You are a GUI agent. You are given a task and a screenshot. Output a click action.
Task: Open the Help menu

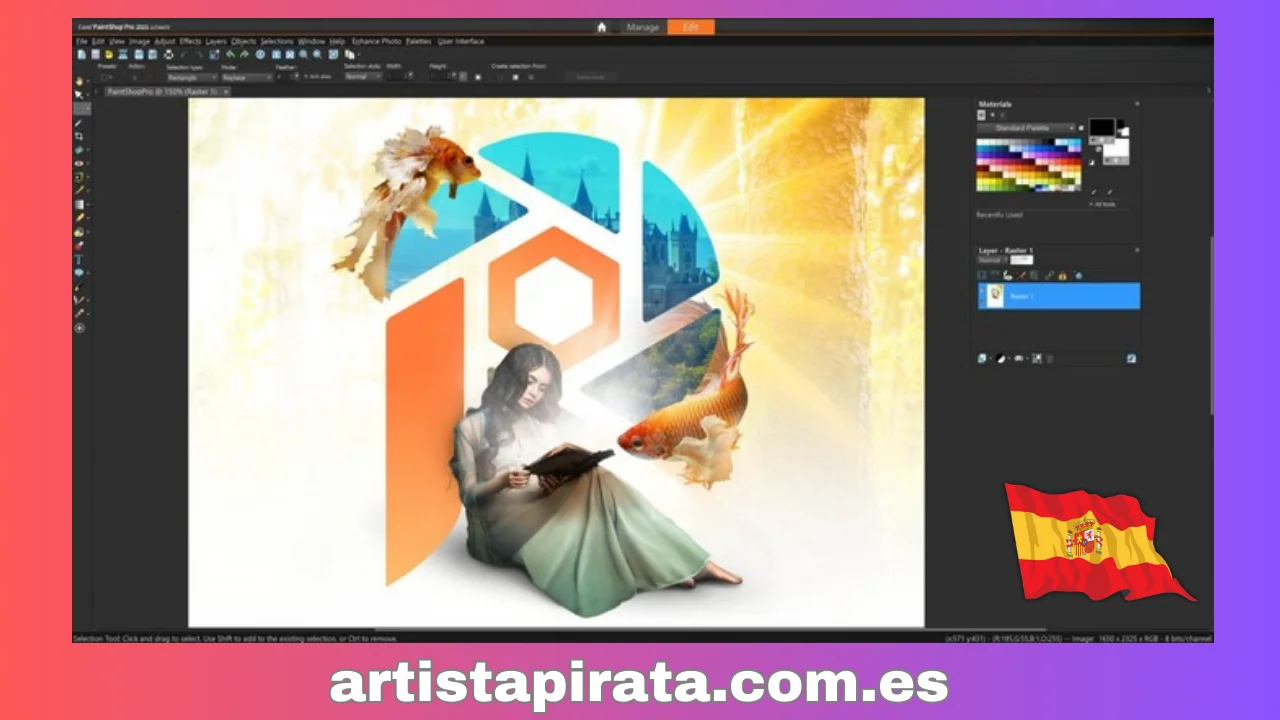[x=337, y=41]
